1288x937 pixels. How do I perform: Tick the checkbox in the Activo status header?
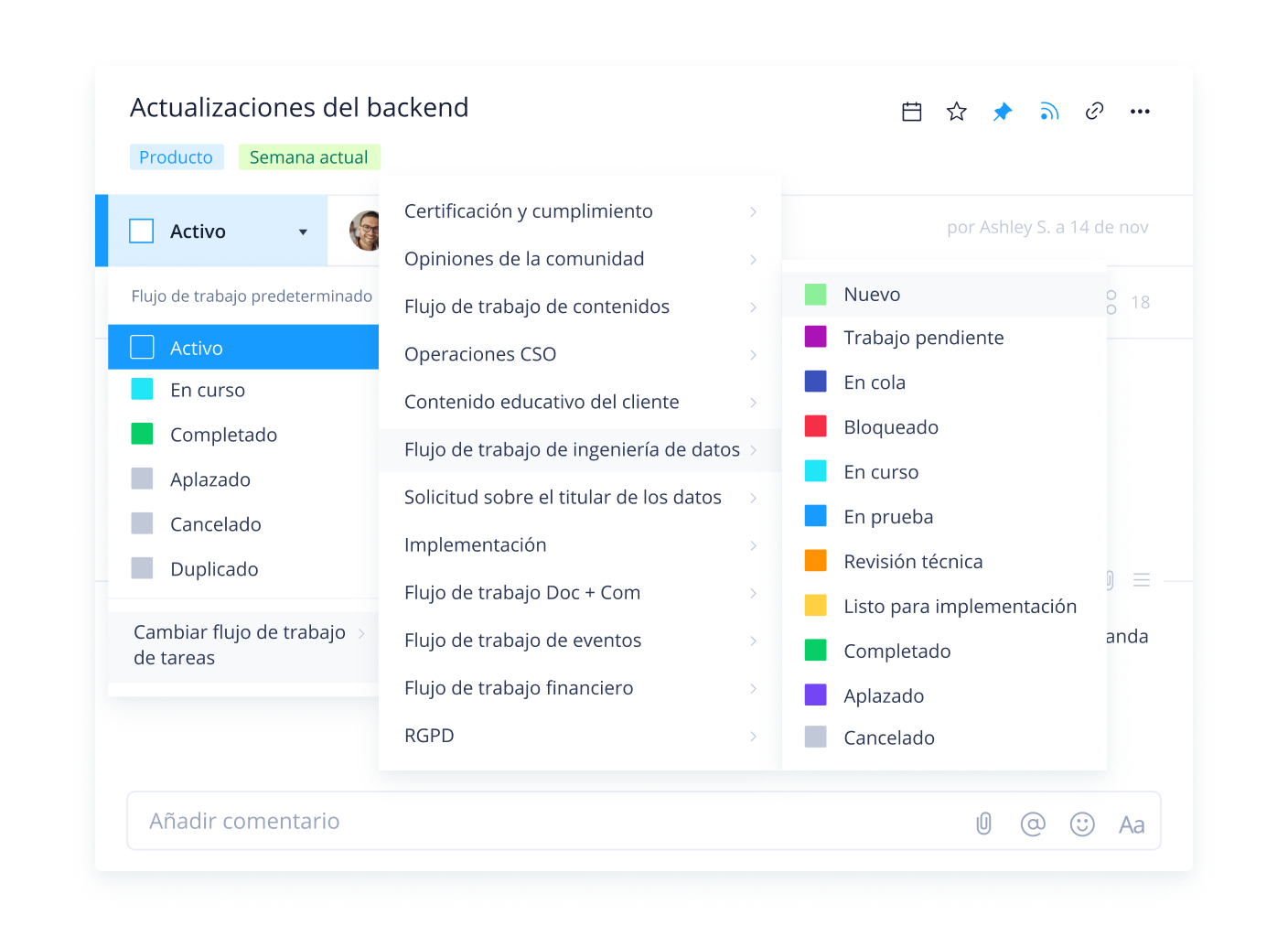[142, 232]
